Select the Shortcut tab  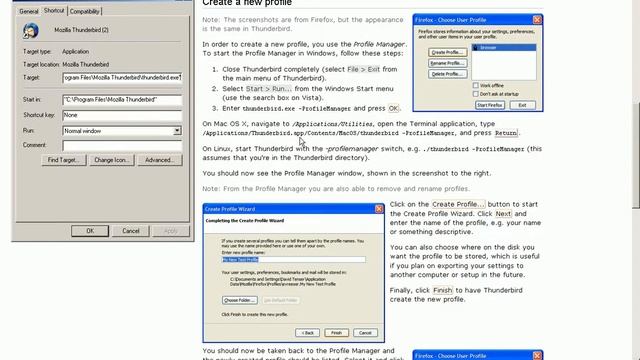(x=54, y=11)
